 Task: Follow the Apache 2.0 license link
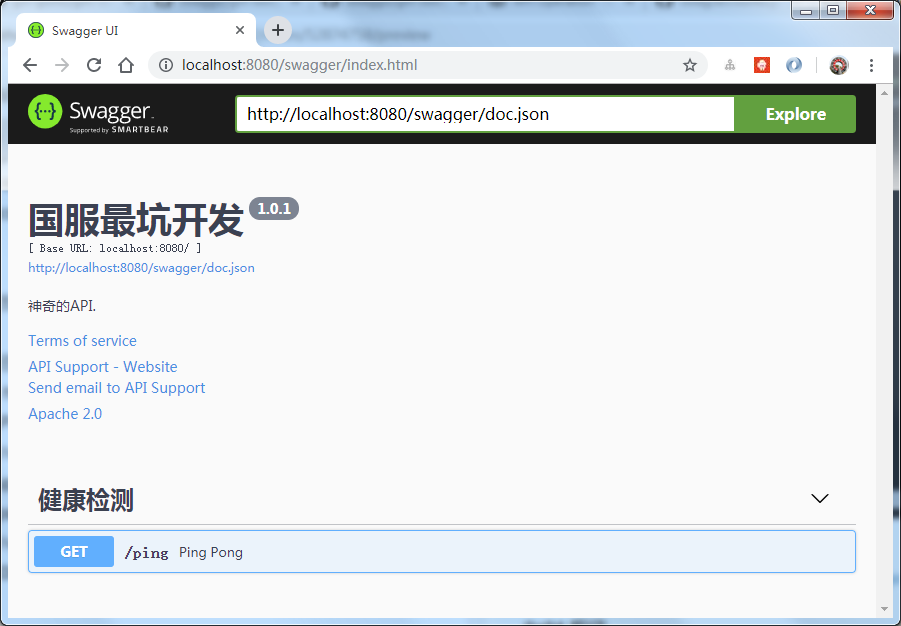64,413
